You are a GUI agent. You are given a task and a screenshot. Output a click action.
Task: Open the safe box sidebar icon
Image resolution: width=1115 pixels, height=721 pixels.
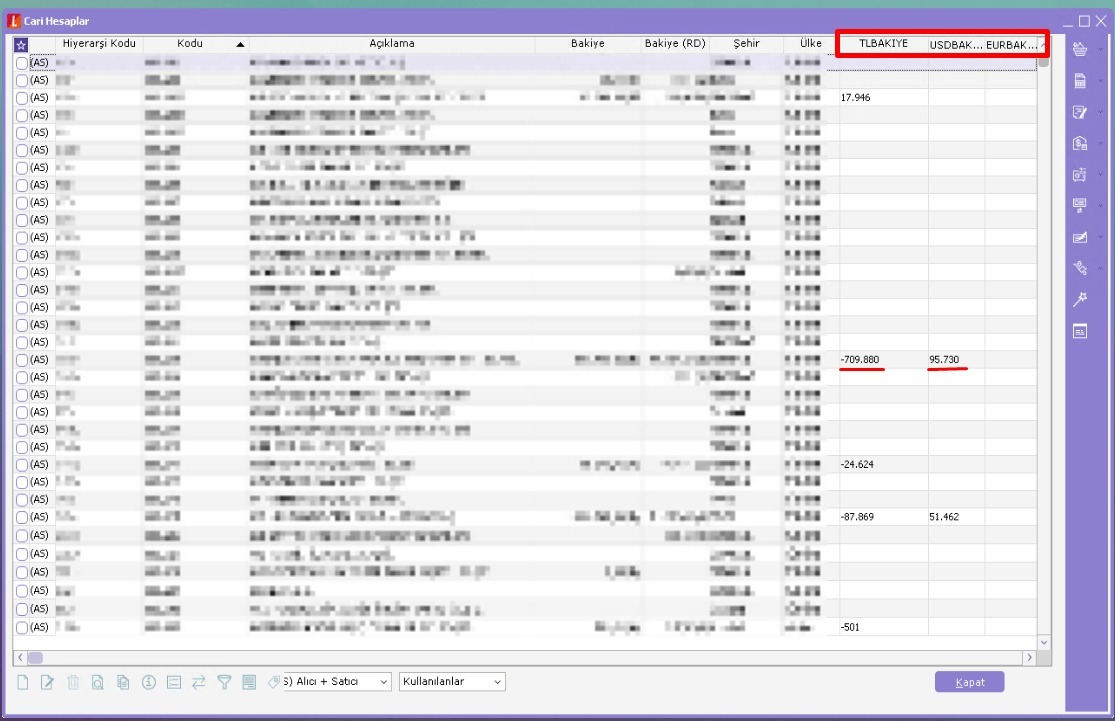[1080, 174]
